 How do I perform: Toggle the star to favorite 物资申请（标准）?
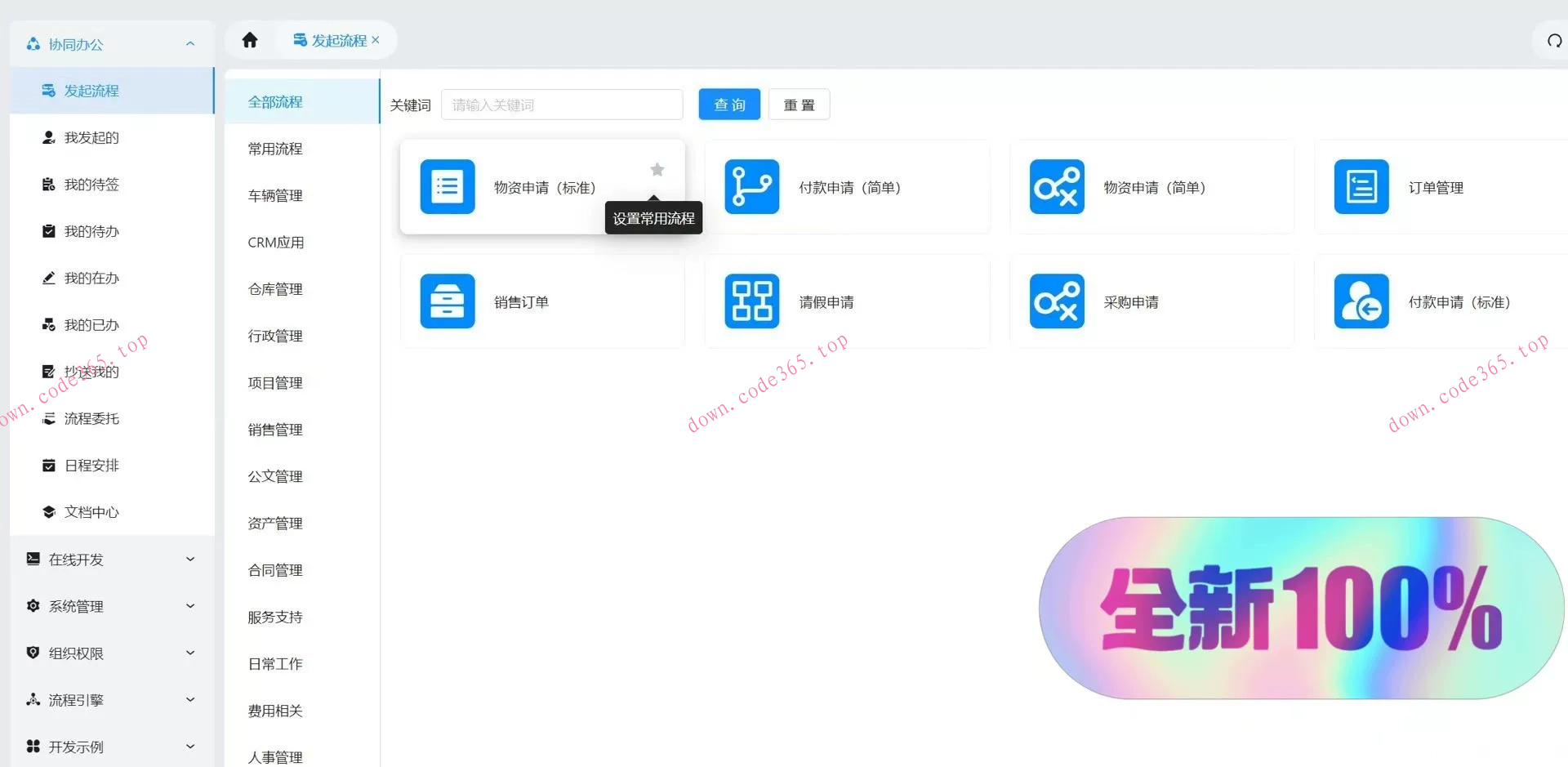[x=657, y=169]
